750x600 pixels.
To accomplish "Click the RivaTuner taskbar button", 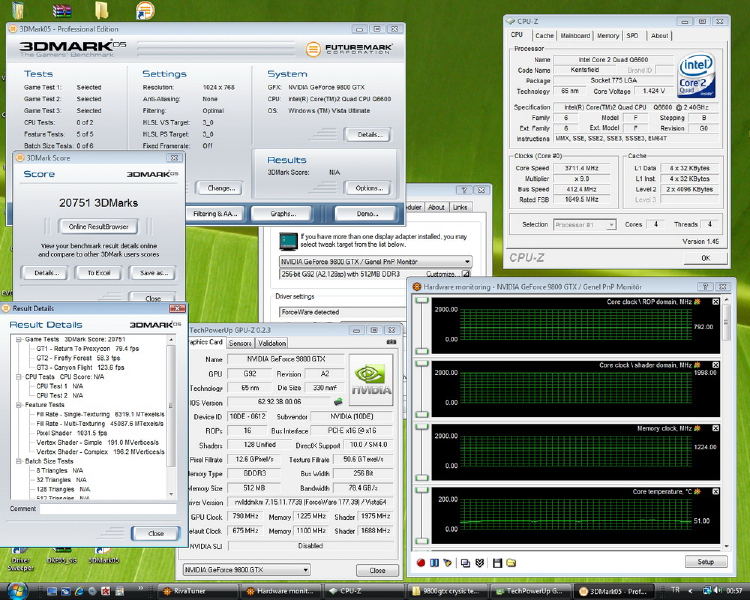I will point(198,591).
